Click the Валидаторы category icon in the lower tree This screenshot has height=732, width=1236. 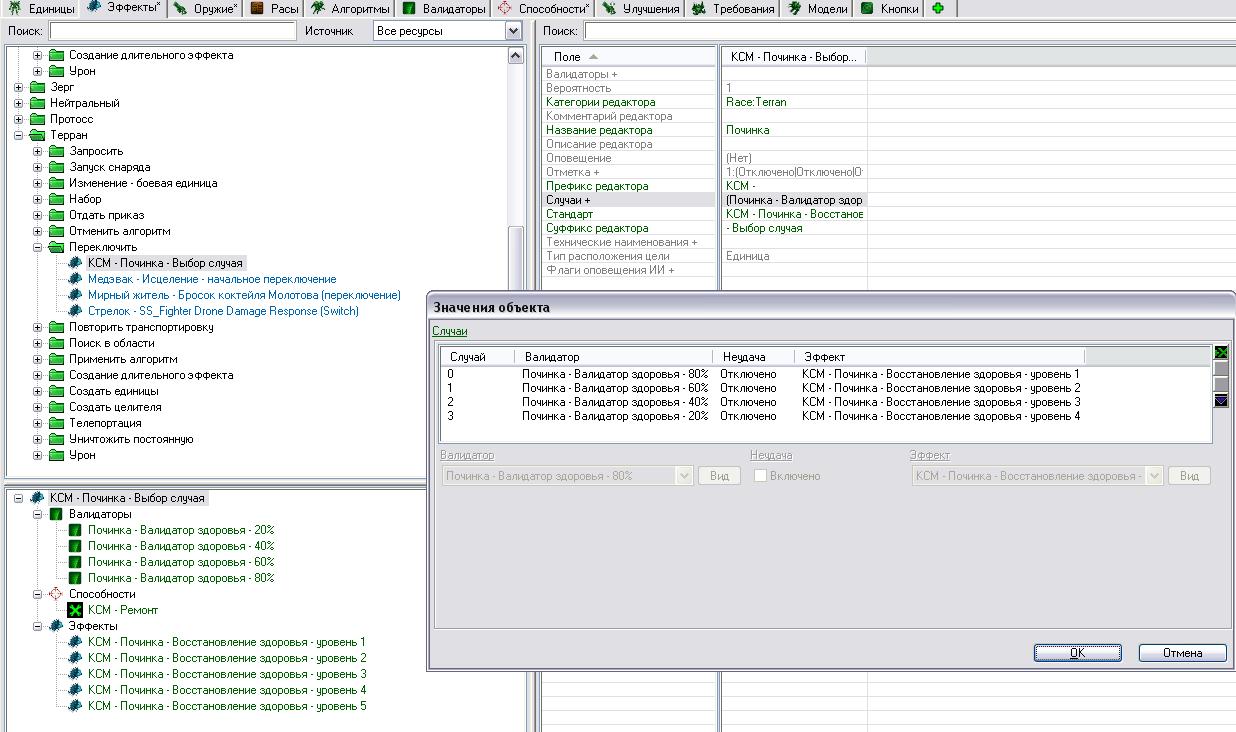point(57,514)
